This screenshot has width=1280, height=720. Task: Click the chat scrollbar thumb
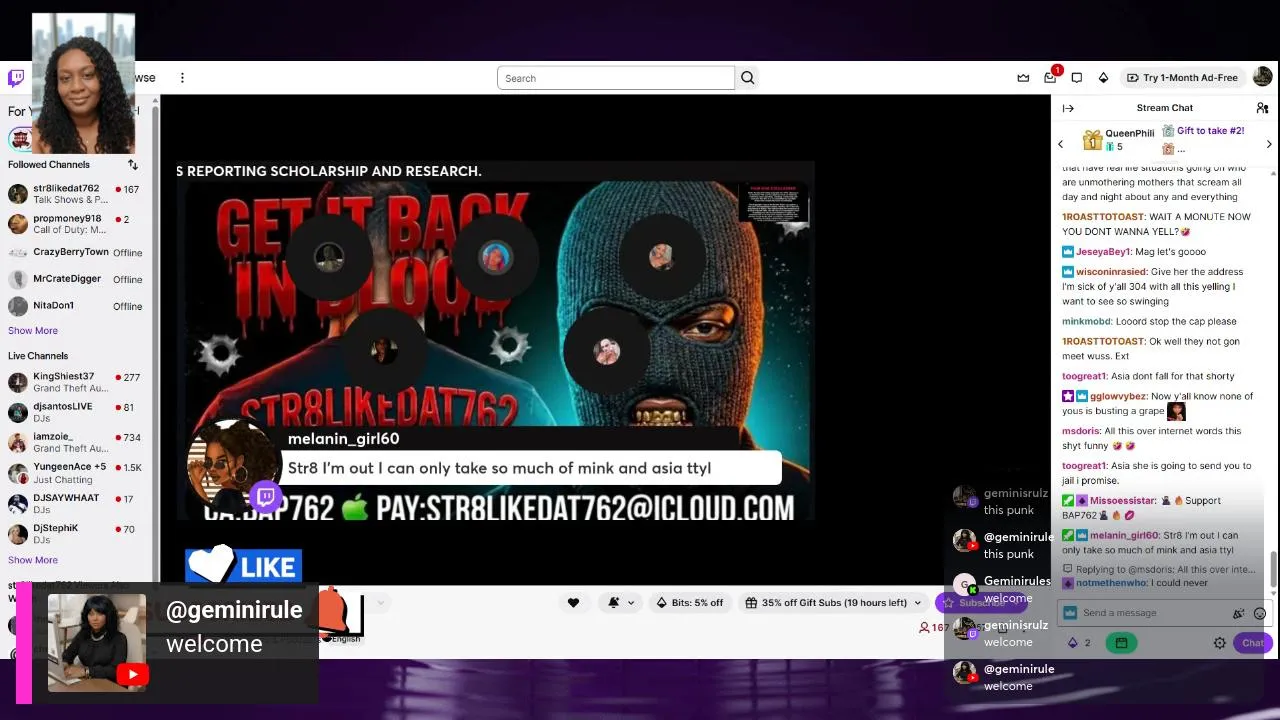point(1273,570)
